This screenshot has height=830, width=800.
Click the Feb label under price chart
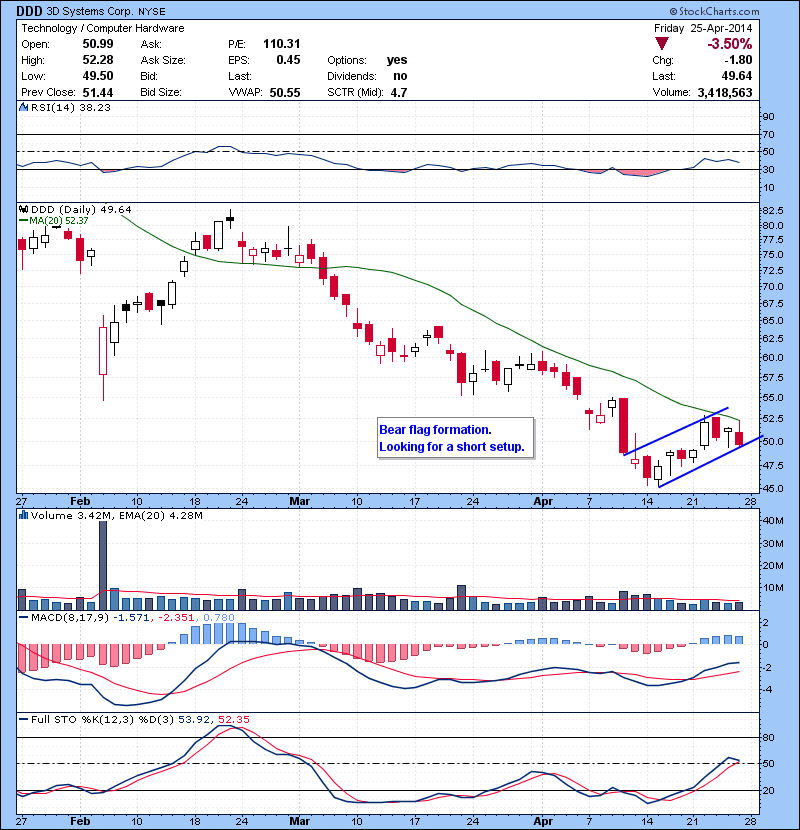80,501
